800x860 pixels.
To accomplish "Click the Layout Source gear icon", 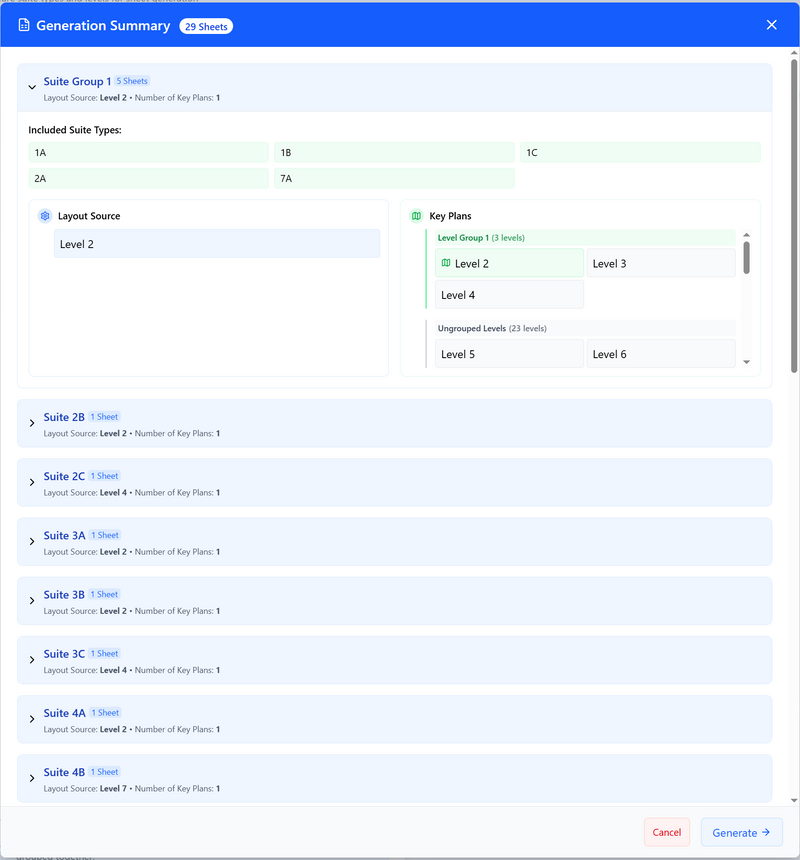I will 45,216.
